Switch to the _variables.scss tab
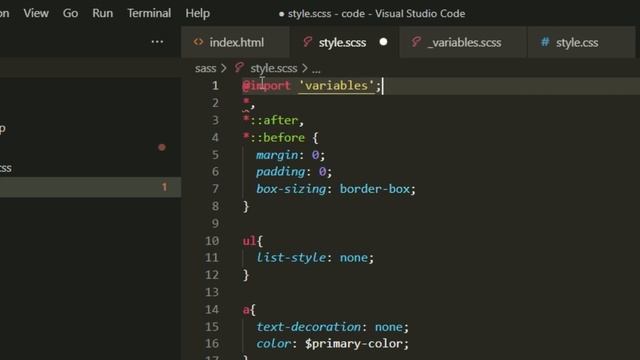 (463, 42)
